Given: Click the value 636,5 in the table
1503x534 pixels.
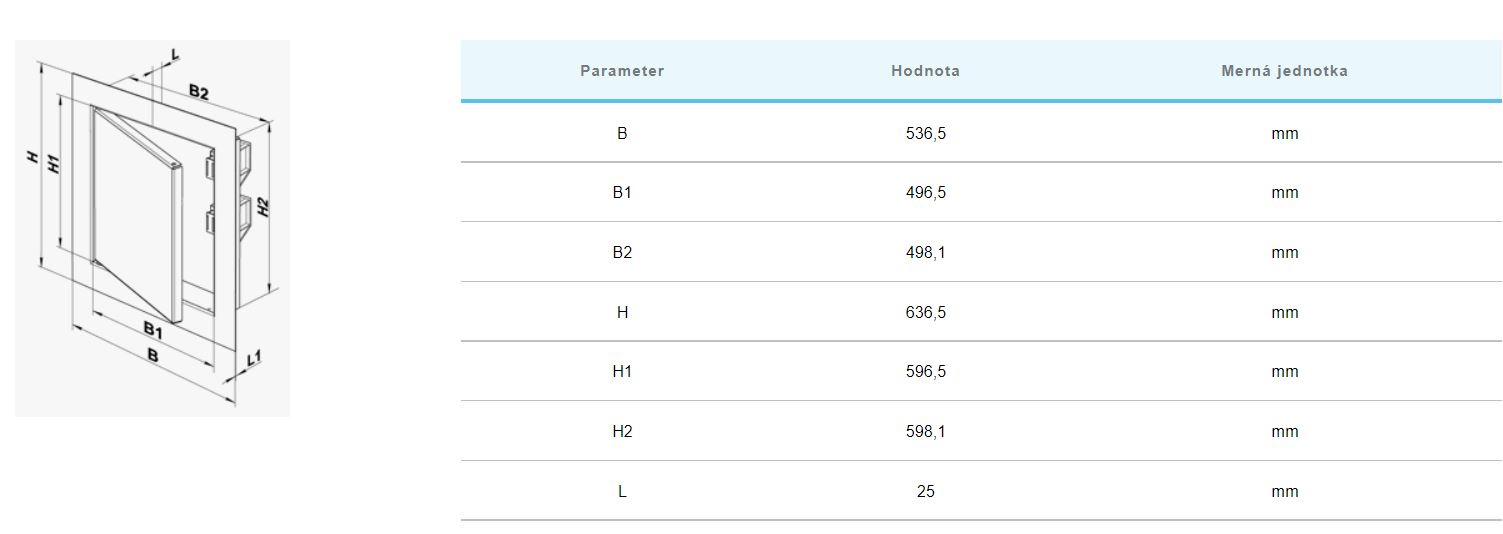Looking at the screenshot, I should coord(925,312).
